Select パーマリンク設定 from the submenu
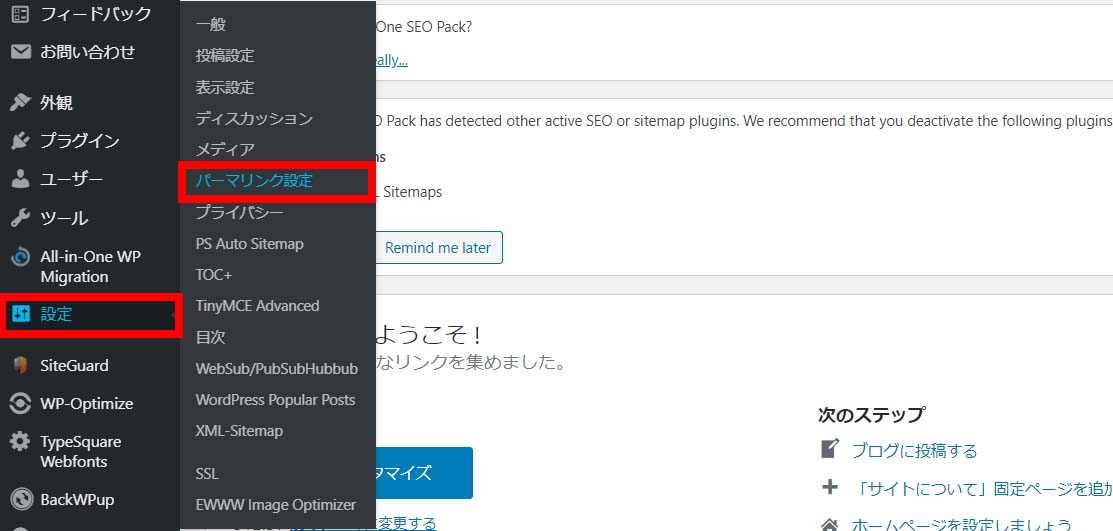 [x=254, y=181]
